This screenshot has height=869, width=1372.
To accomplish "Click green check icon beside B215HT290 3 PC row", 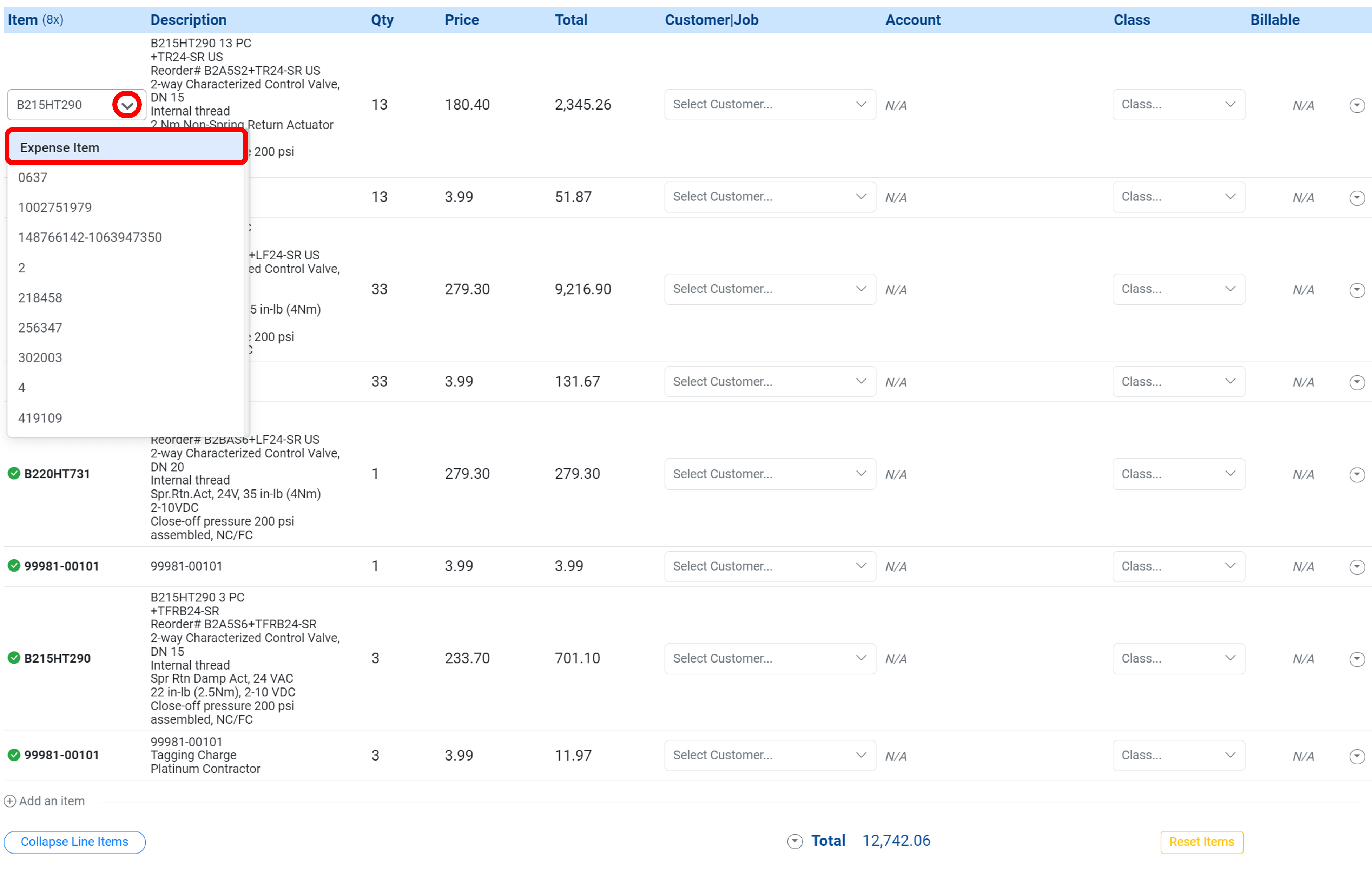I will 14,658.
